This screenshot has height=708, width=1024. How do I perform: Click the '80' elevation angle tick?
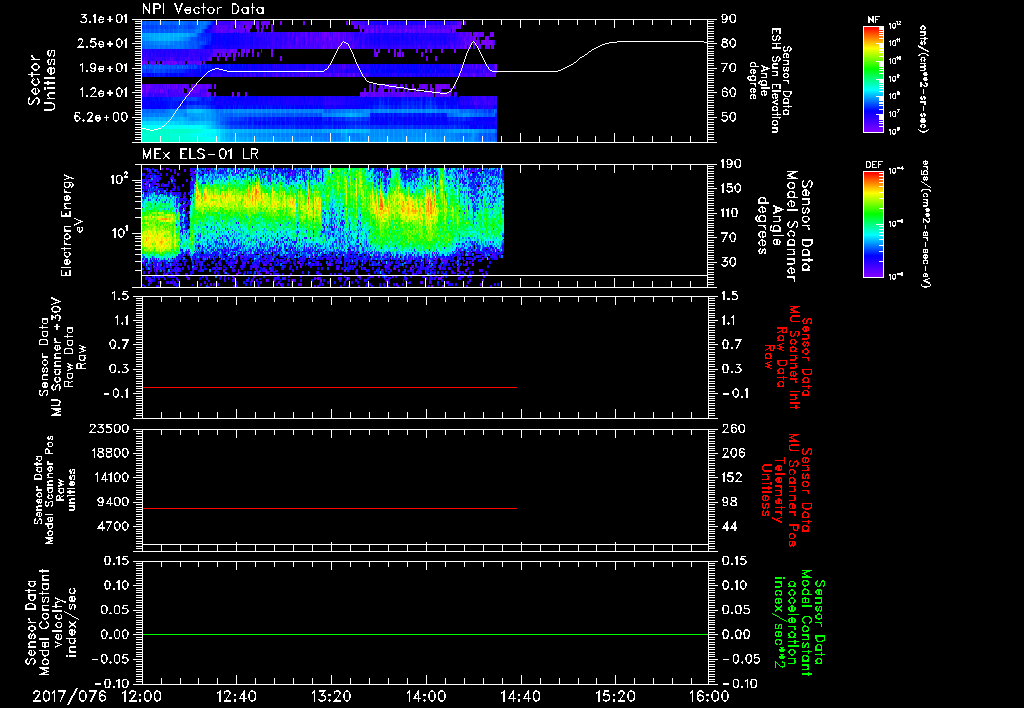(729, 43)
